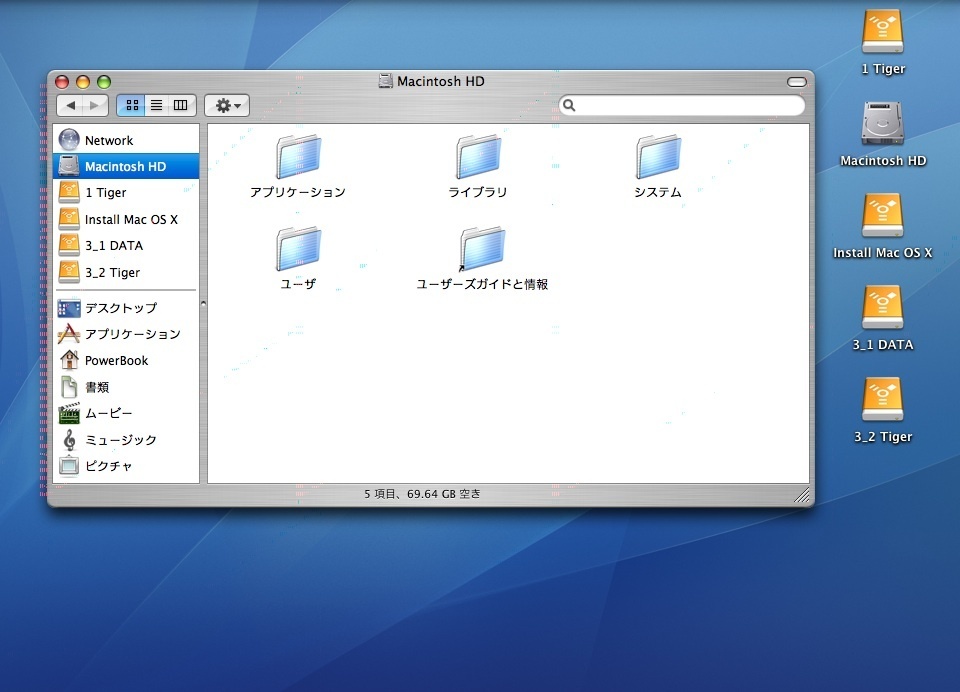
Task: Switch to column view mode
Action: click(181, 105)
